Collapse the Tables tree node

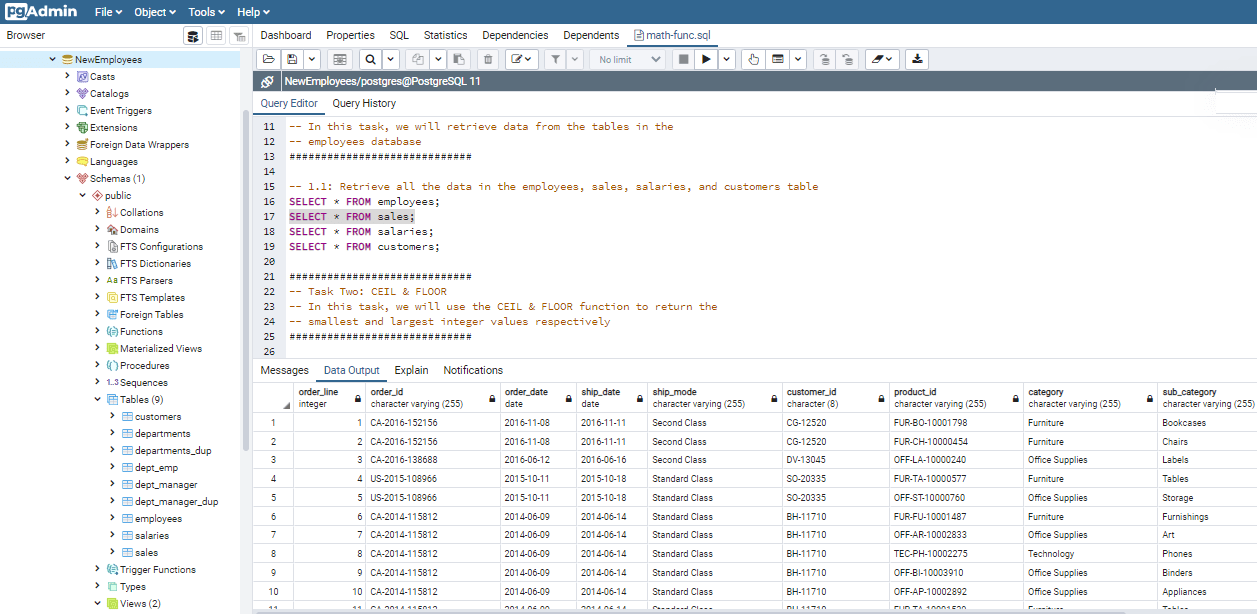97,398
